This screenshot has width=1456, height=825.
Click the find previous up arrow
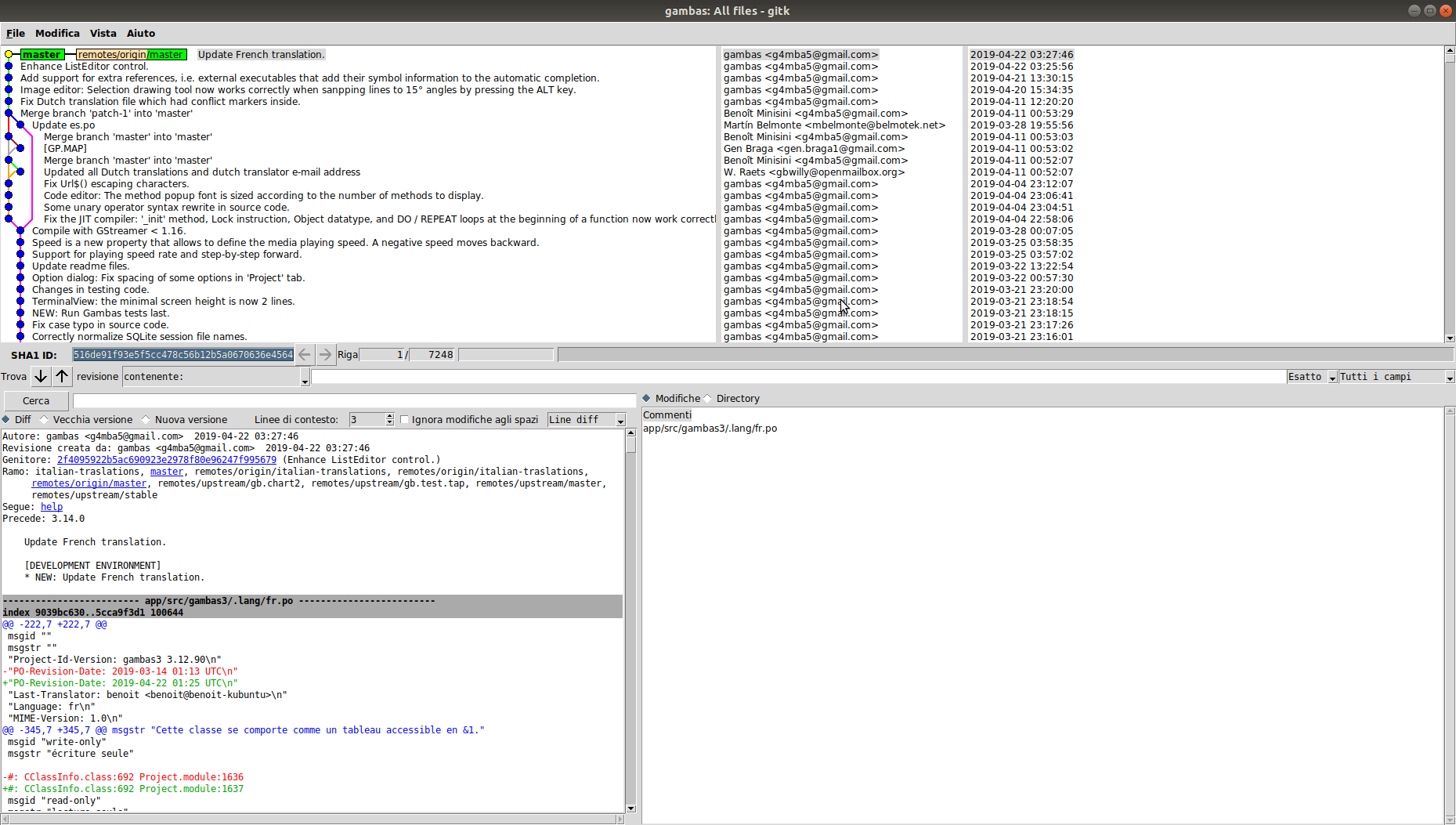point(62,377)
